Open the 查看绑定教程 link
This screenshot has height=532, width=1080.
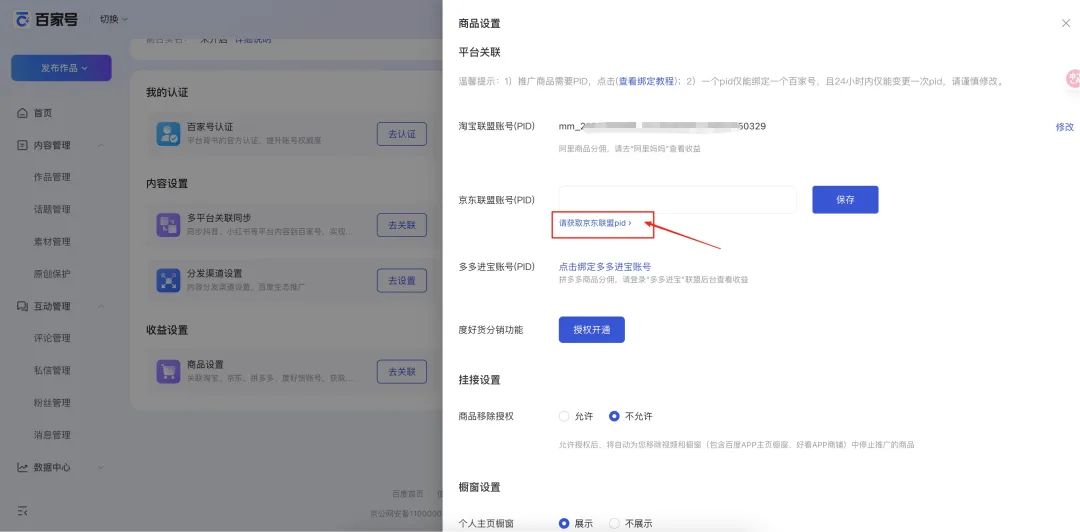(645, 81)
